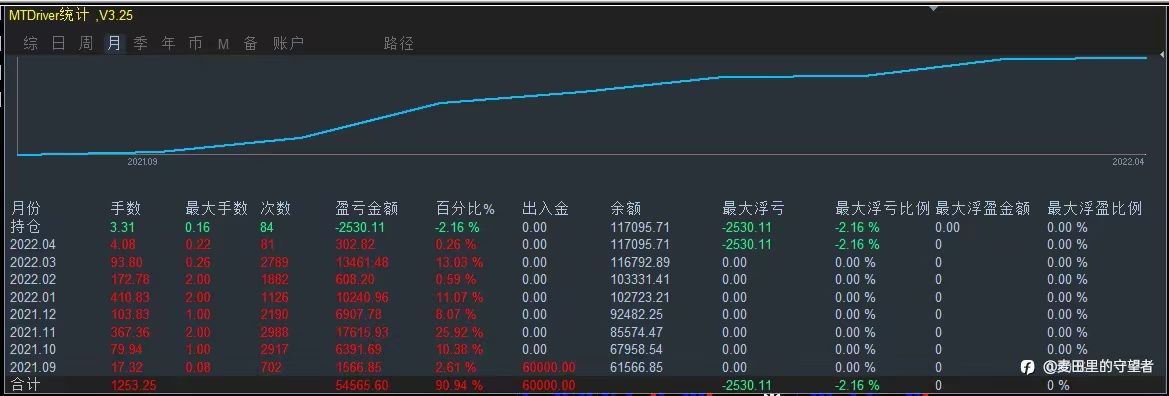The height and width of the screenshot is (396, 1169).
Task: Click the 2022.04 chart axis label
Action: pos(1128,161)
